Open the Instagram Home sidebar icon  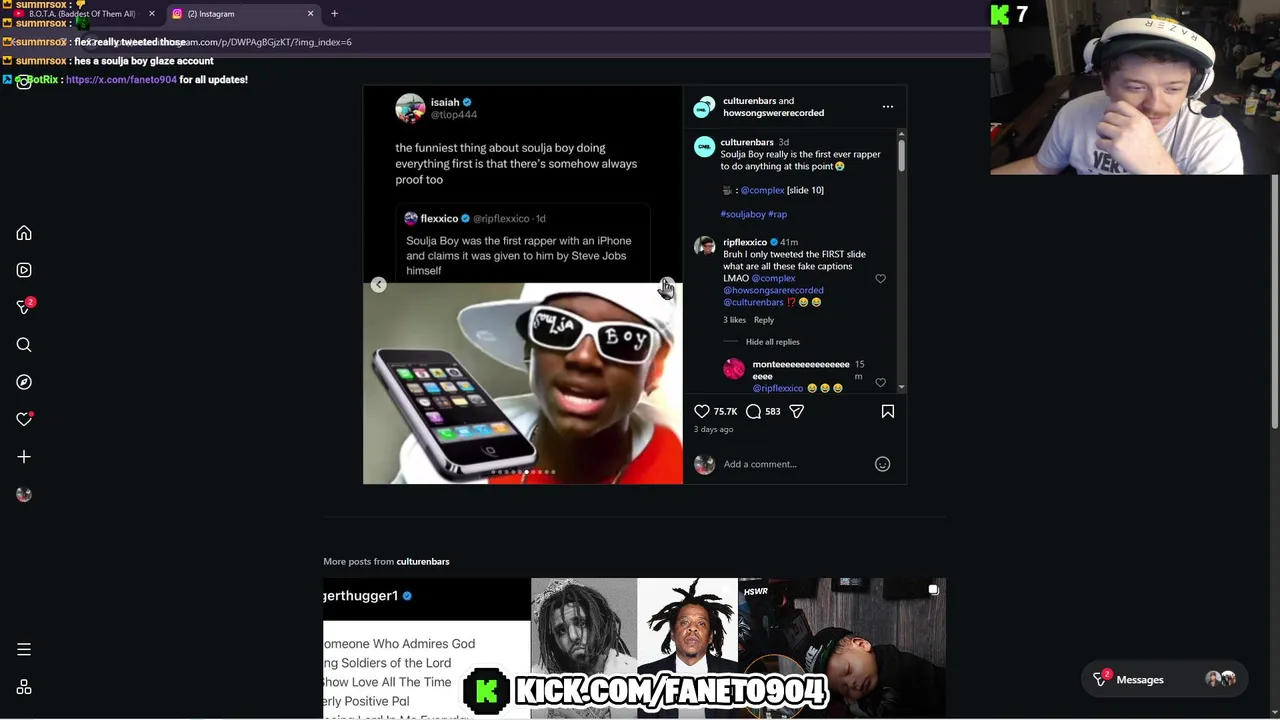pyautogui.click(x=24, y=233)
